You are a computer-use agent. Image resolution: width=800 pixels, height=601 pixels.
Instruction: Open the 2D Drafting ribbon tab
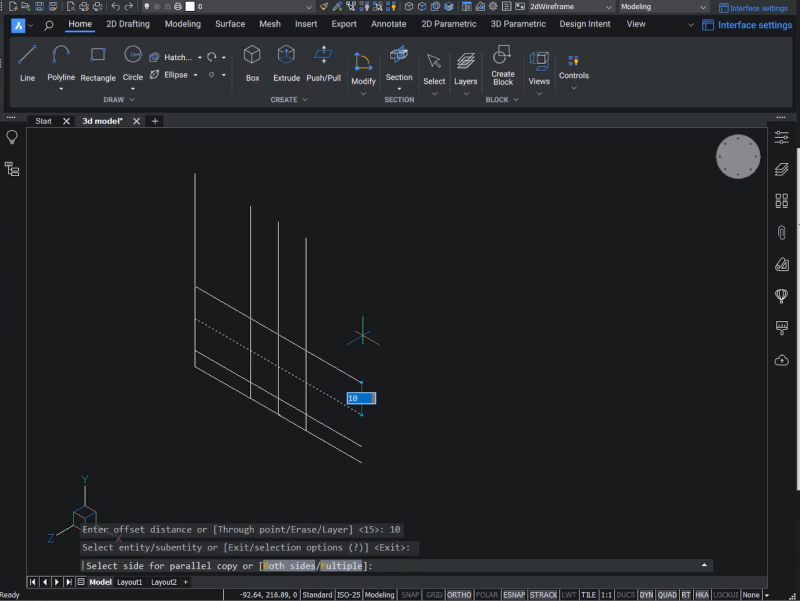tap(127, 24)
